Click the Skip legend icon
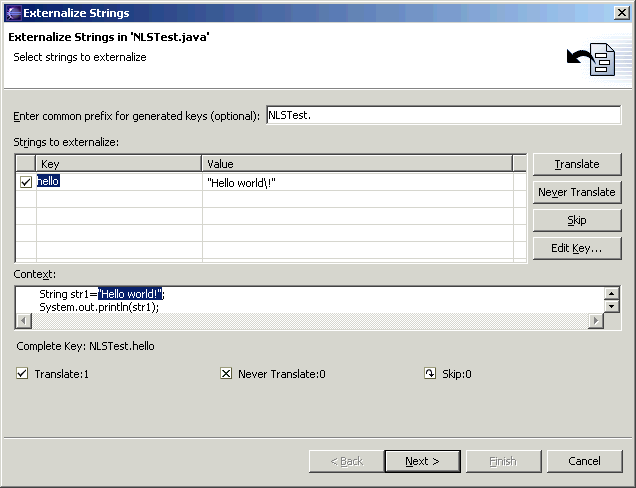This screenshot has height=488, width=636. point(430,374)
